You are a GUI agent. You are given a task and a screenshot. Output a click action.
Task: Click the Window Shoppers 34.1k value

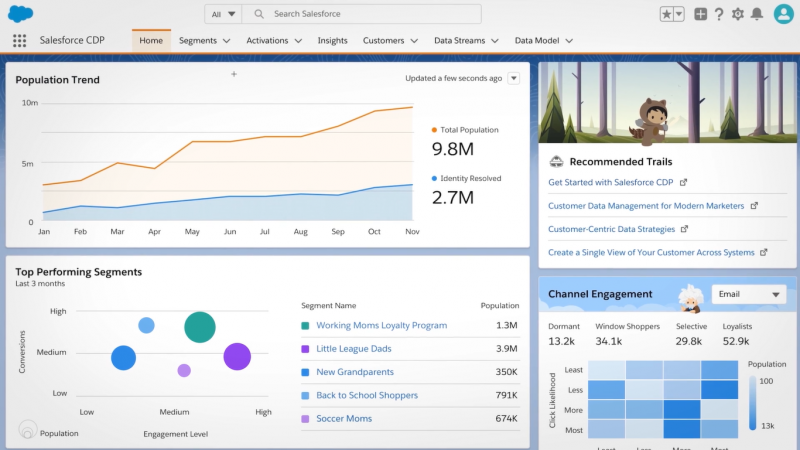[x=609, y=341]
